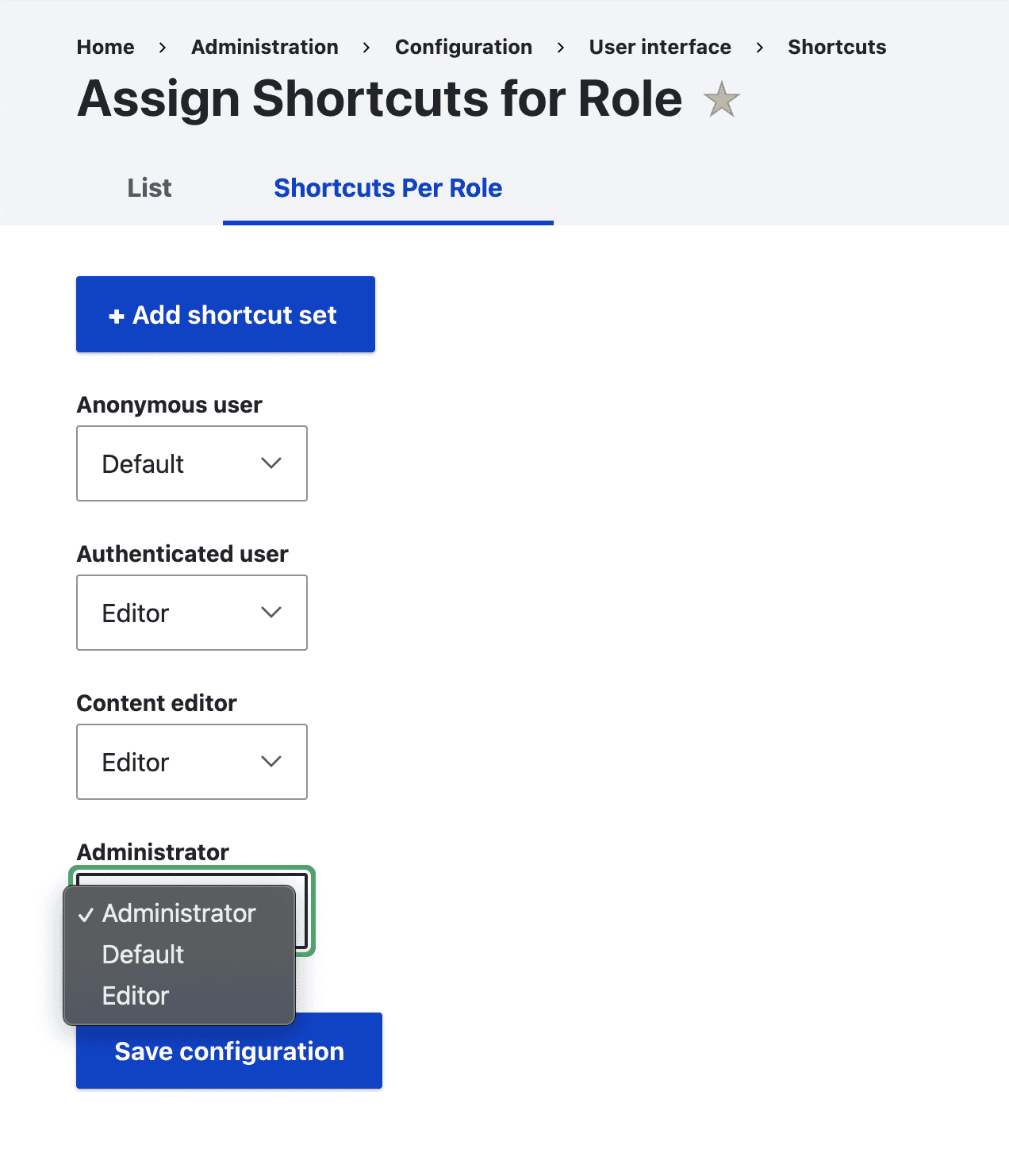The width and height of the screenshot is (1009, 1176).
Task: Open the Administration breadcrumb link
Action: coord(265,47)
